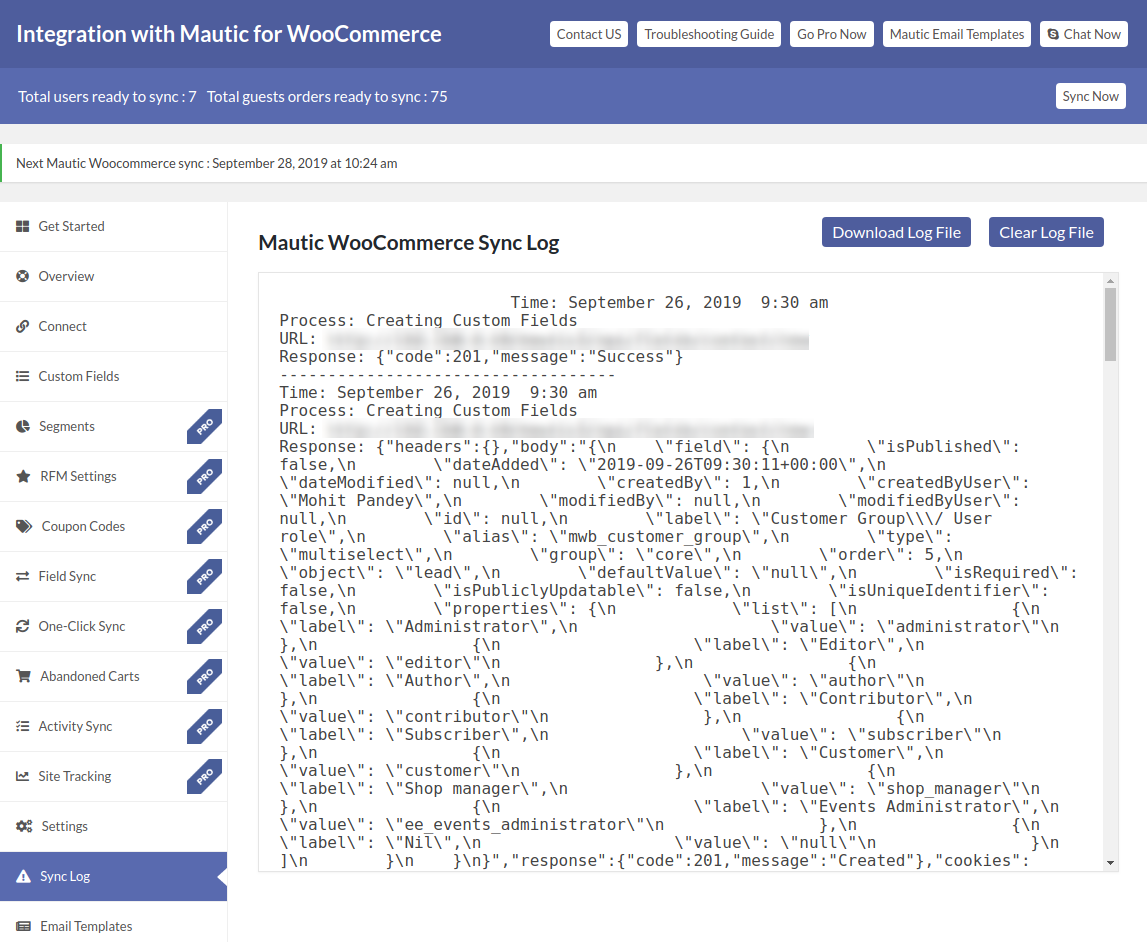
Task: Open the Connect section
Action: coord(113,326)
